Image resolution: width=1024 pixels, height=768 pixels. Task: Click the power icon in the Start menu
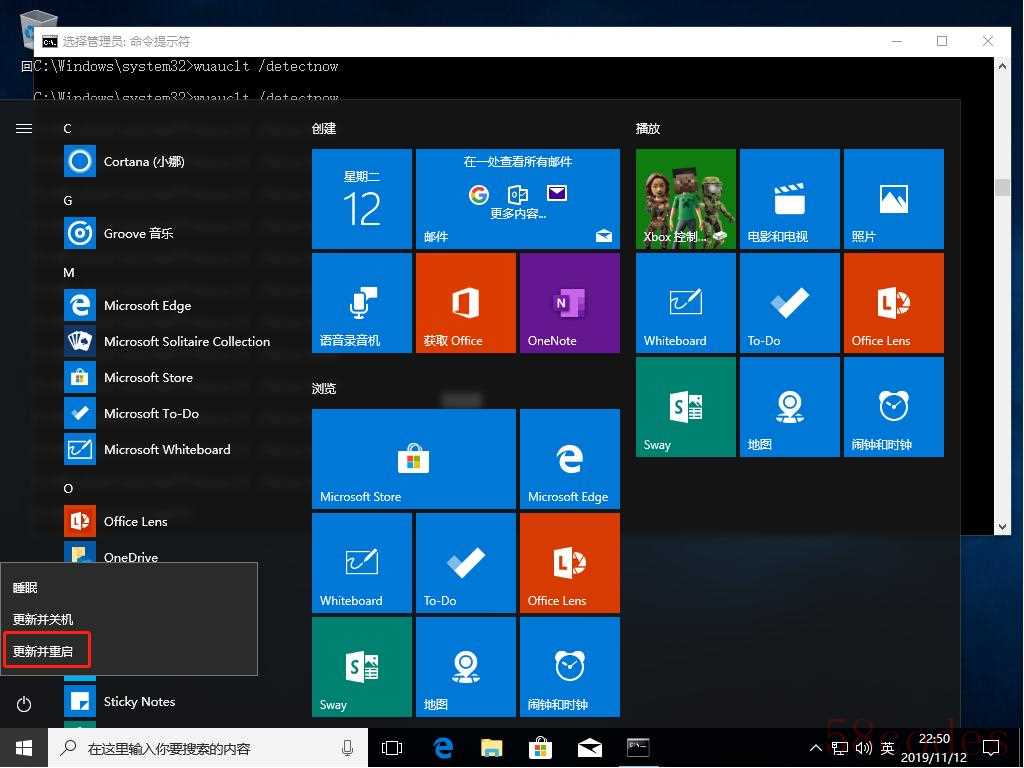[24, 704]
